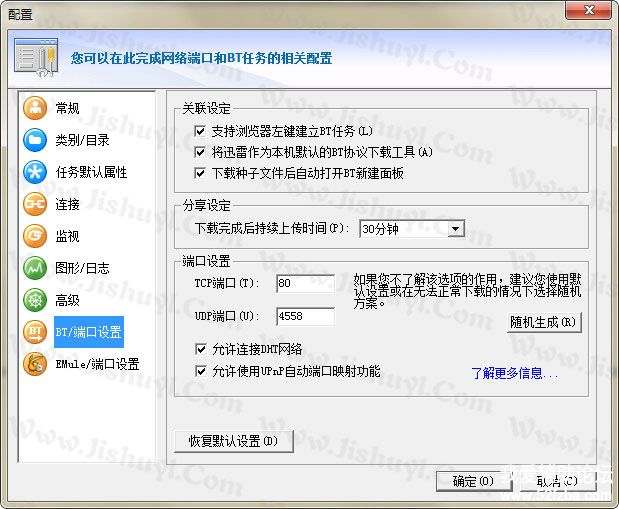Expand the 30分钟 upload time dropdown
This screenshot has width=619, height=509.
coord(456,229)
